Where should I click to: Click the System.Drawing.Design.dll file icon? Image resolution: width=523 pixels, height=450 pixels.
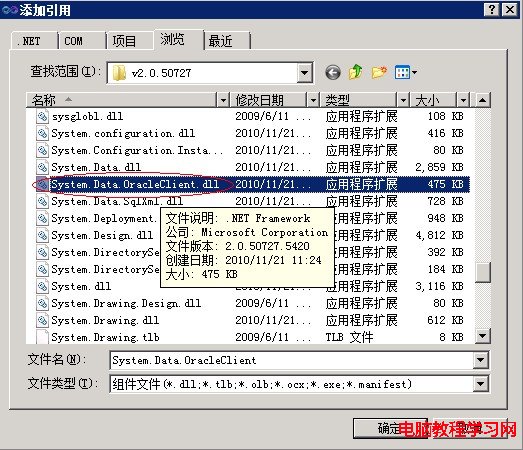42,303
